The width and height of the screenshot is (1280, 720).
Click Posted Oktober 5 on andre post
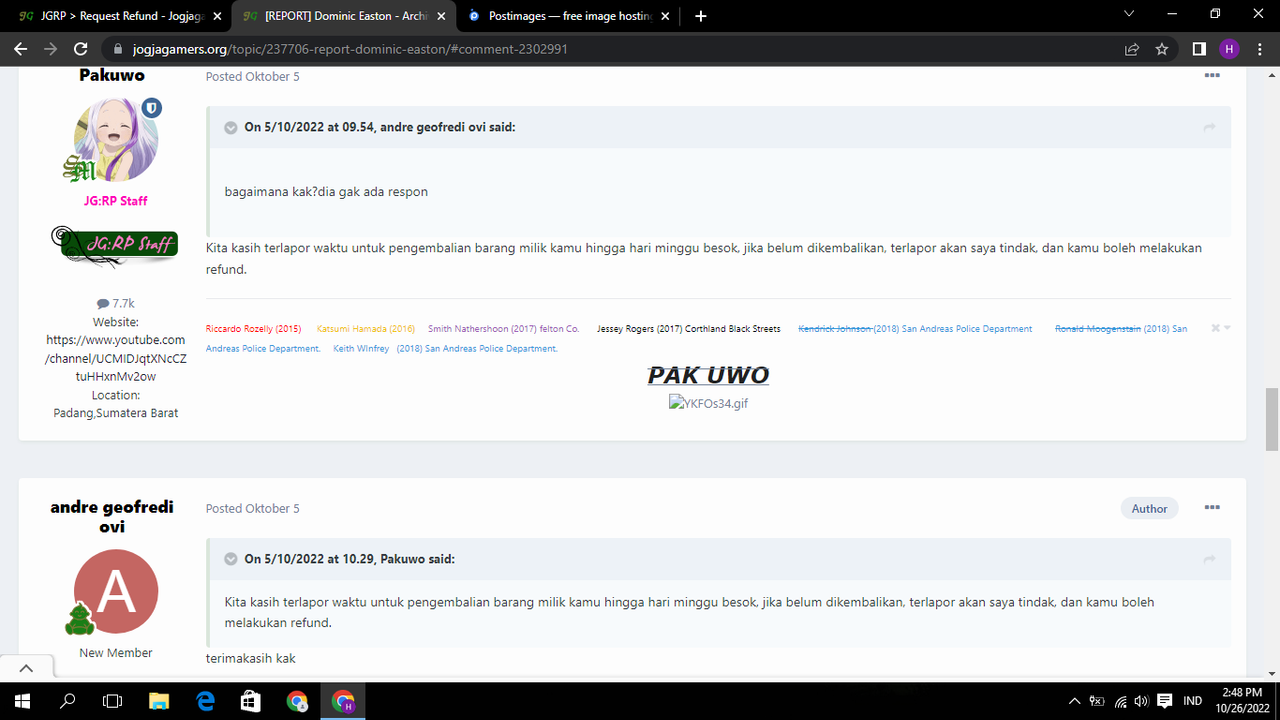tap(252, 508)
